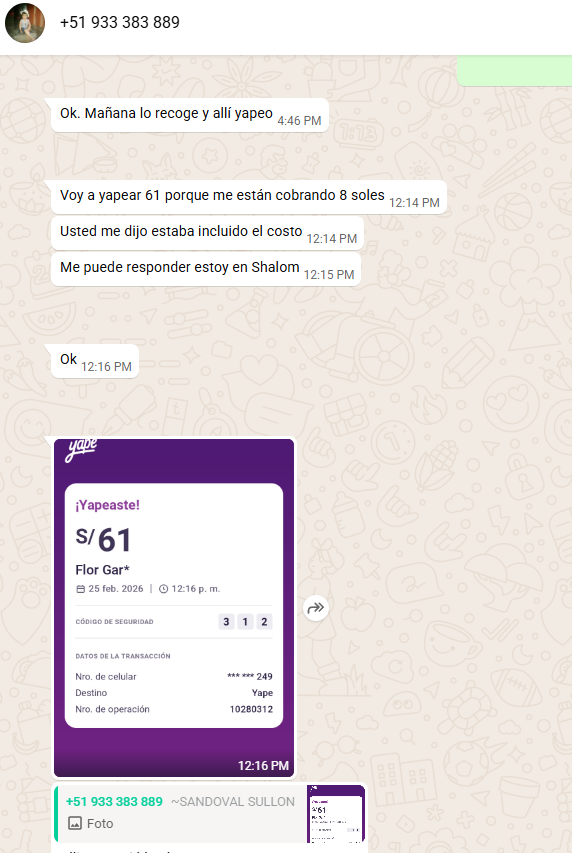Select the 'Ok' 12:16 PM message
Image resolution: width=572 pixels, height=853 pixels.
point(95,361)
